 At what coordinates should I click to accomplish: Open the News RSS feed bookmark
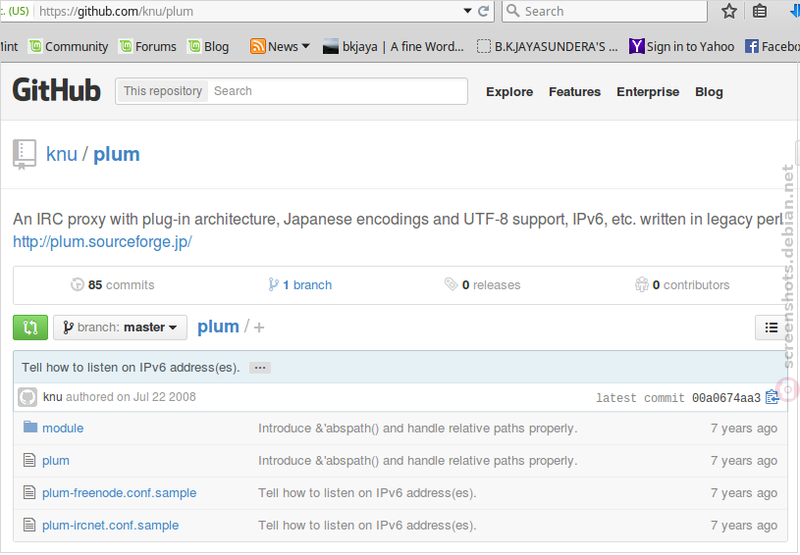click(279, 46)
